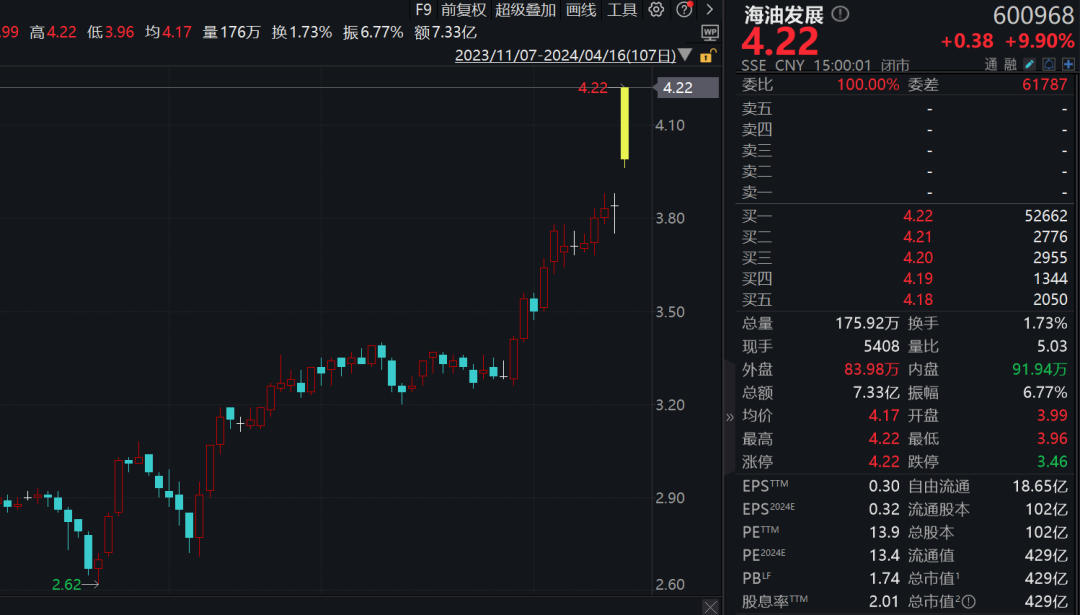
Task: Click the 2023/11/07-2024/04/16 date range link
Action: (x=565, y=55)
